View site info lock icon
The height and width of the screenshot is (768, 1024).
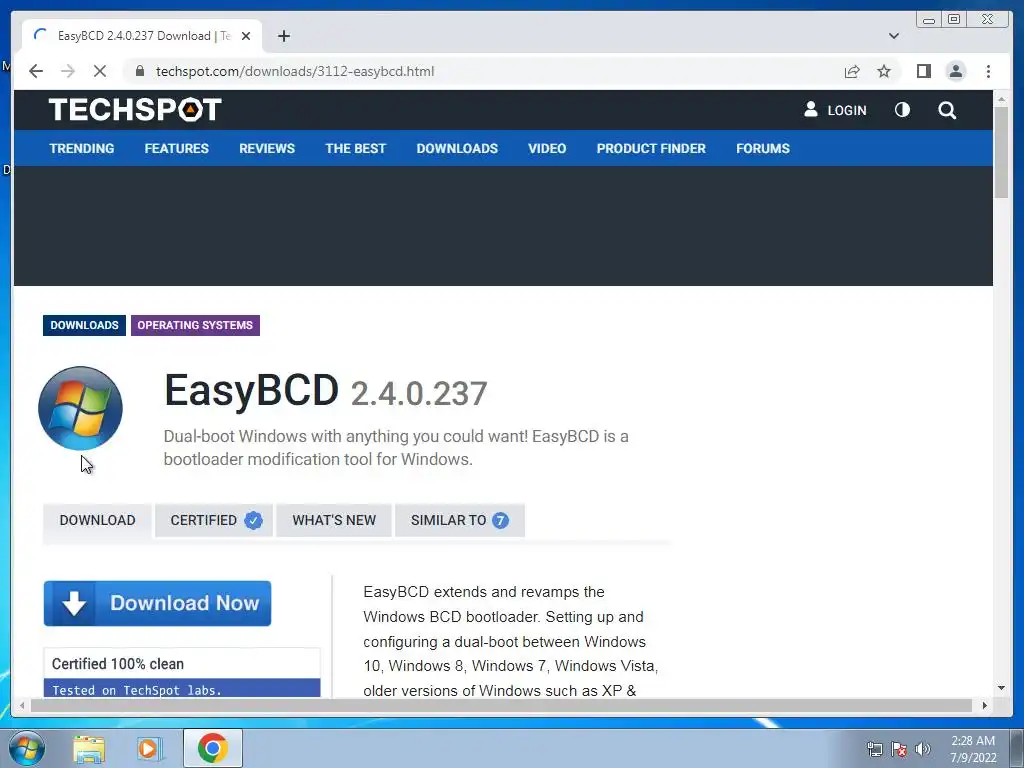[x=140, y=71]
